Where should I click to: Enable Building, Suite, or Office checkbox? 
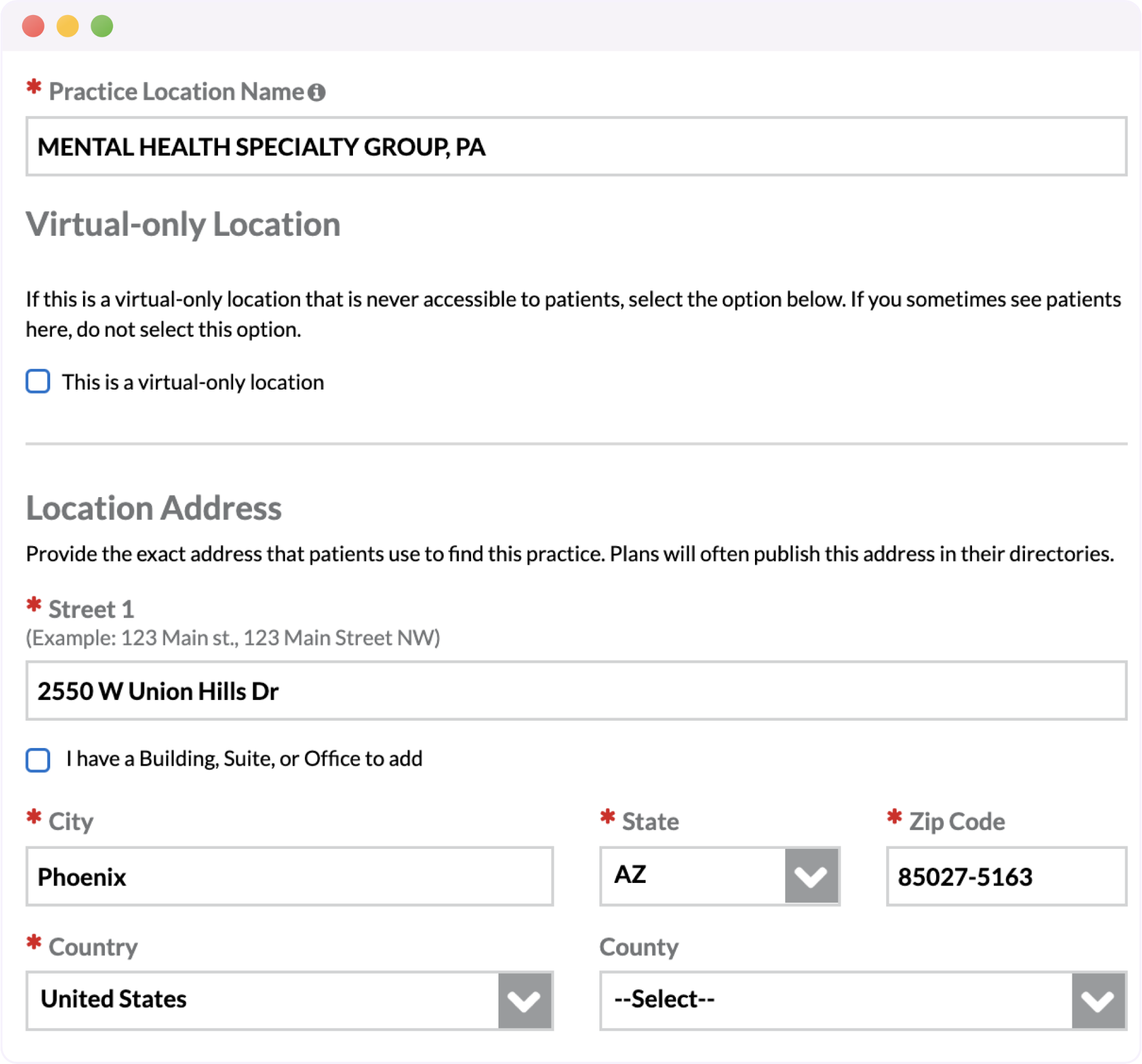38,759
